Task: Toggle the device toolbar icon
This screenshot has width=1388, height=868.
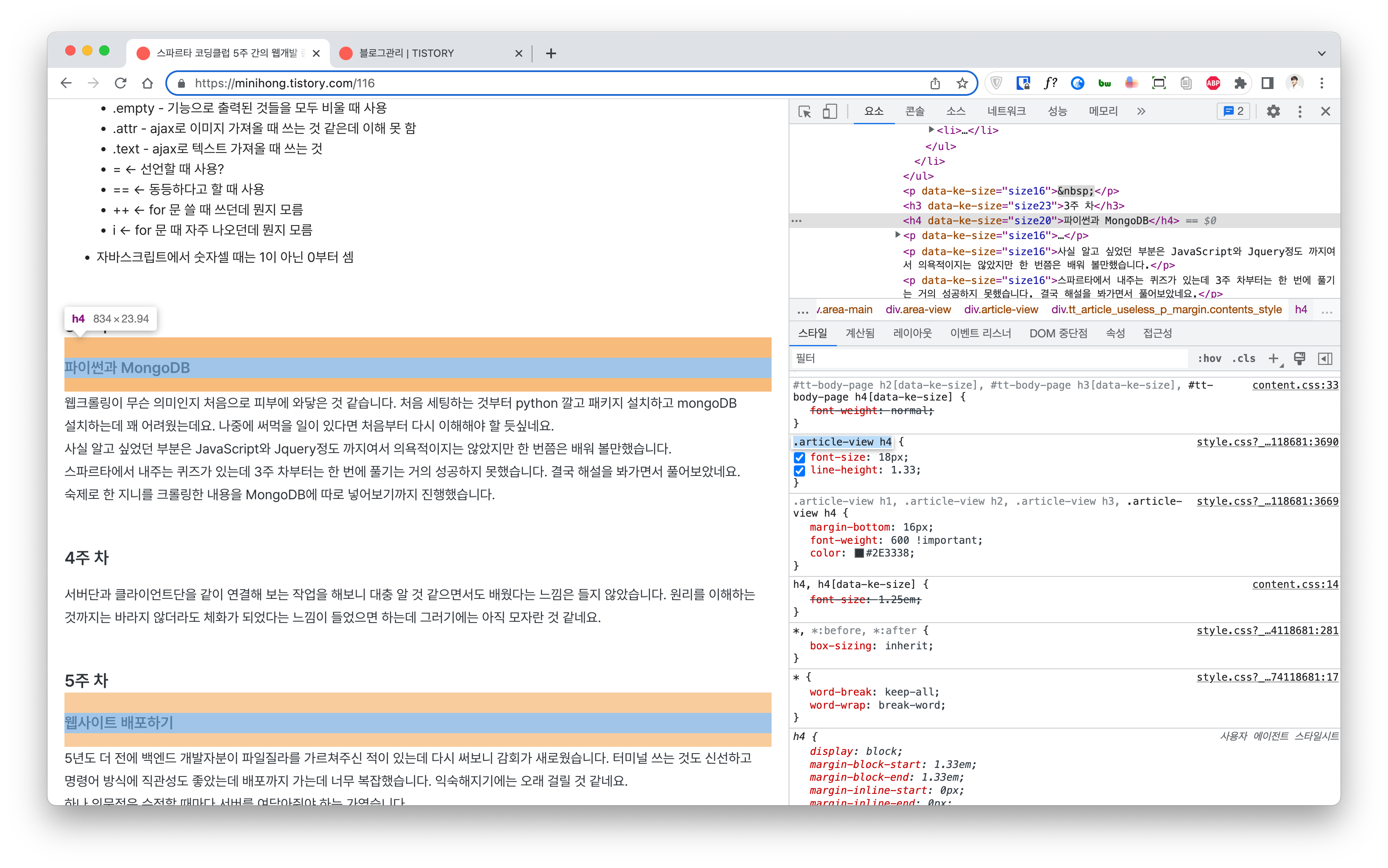Action: coord(829,111)
